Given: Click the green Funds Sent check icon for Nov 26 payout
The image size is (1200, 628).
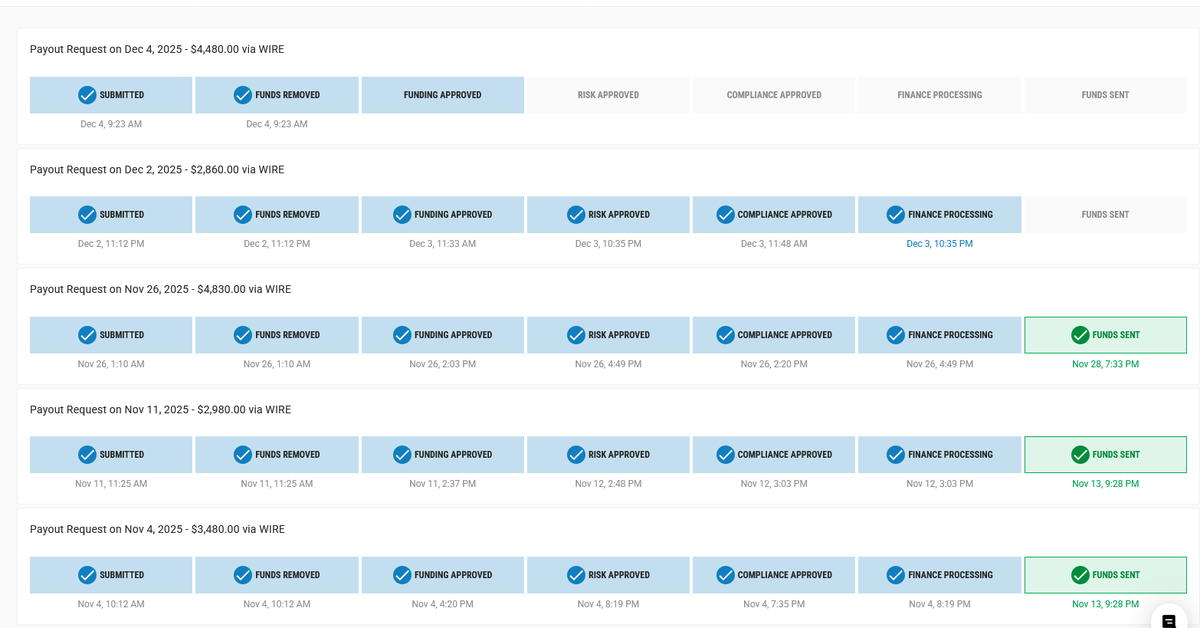Looking at the screenshot, I should click(1080, 335).
